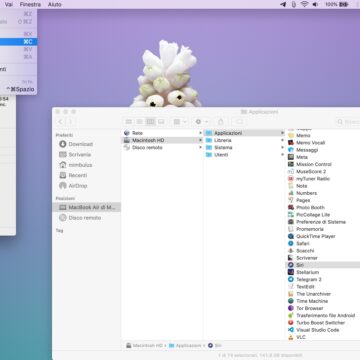Select Macintosh HD in the first column
The width and height of the screenshot is (360, 360).
point(163,140)
